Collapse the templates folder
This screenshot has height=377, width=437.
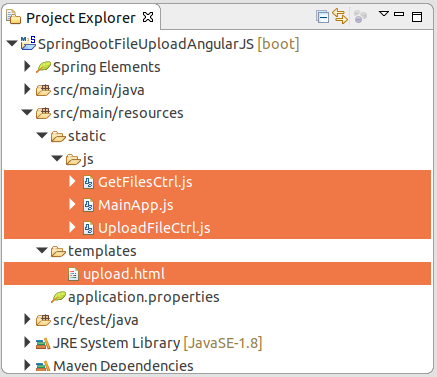[42, 250]
